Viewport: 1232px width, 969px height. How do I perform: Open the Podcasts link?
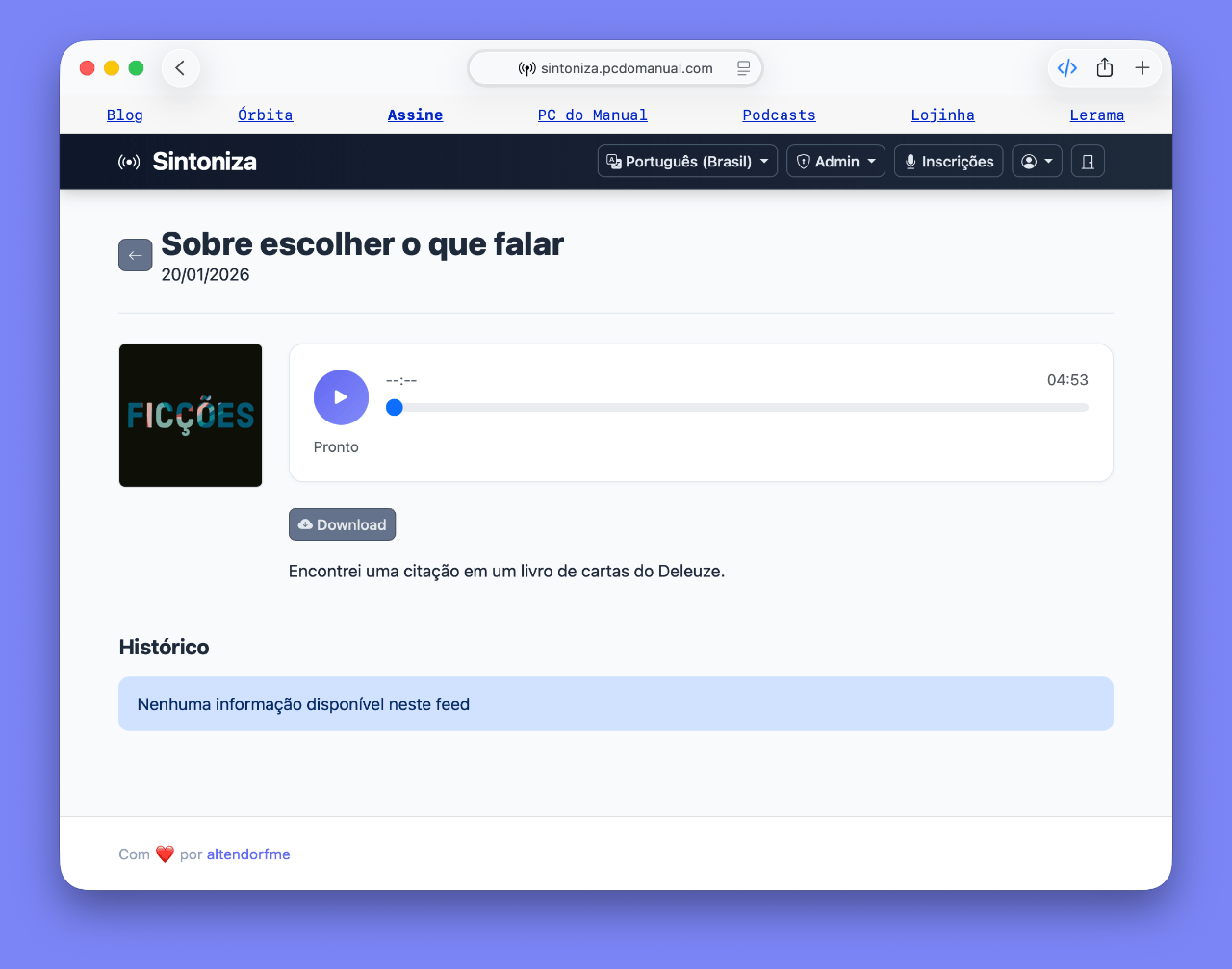(x=780, y=115)
